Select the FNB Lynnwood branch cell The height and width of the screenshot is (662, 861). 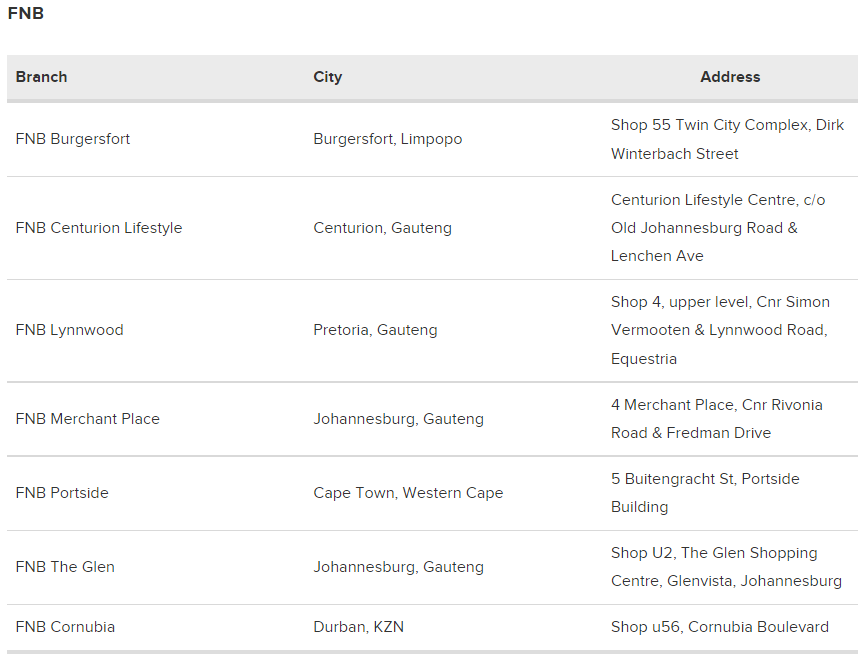(x=70, y=330)
